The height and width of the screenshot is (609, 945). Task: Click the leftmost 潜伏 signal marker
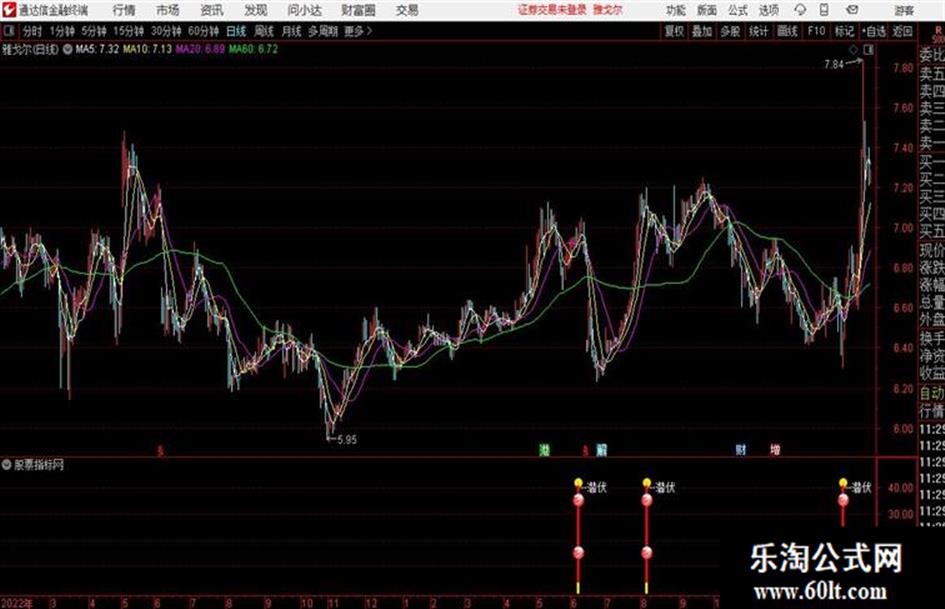pos(597,487)
